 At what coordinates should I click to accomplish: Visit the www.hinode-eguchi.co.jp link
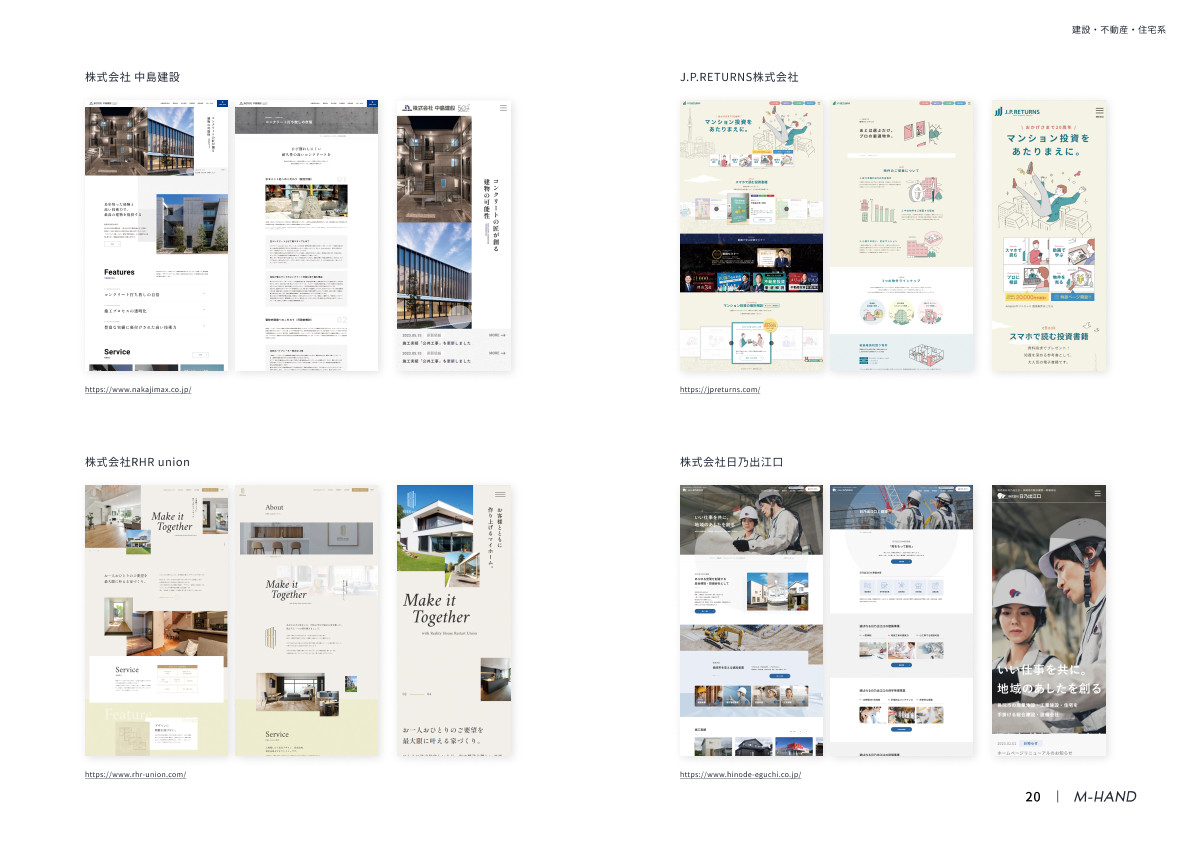[x=740, y=774]
